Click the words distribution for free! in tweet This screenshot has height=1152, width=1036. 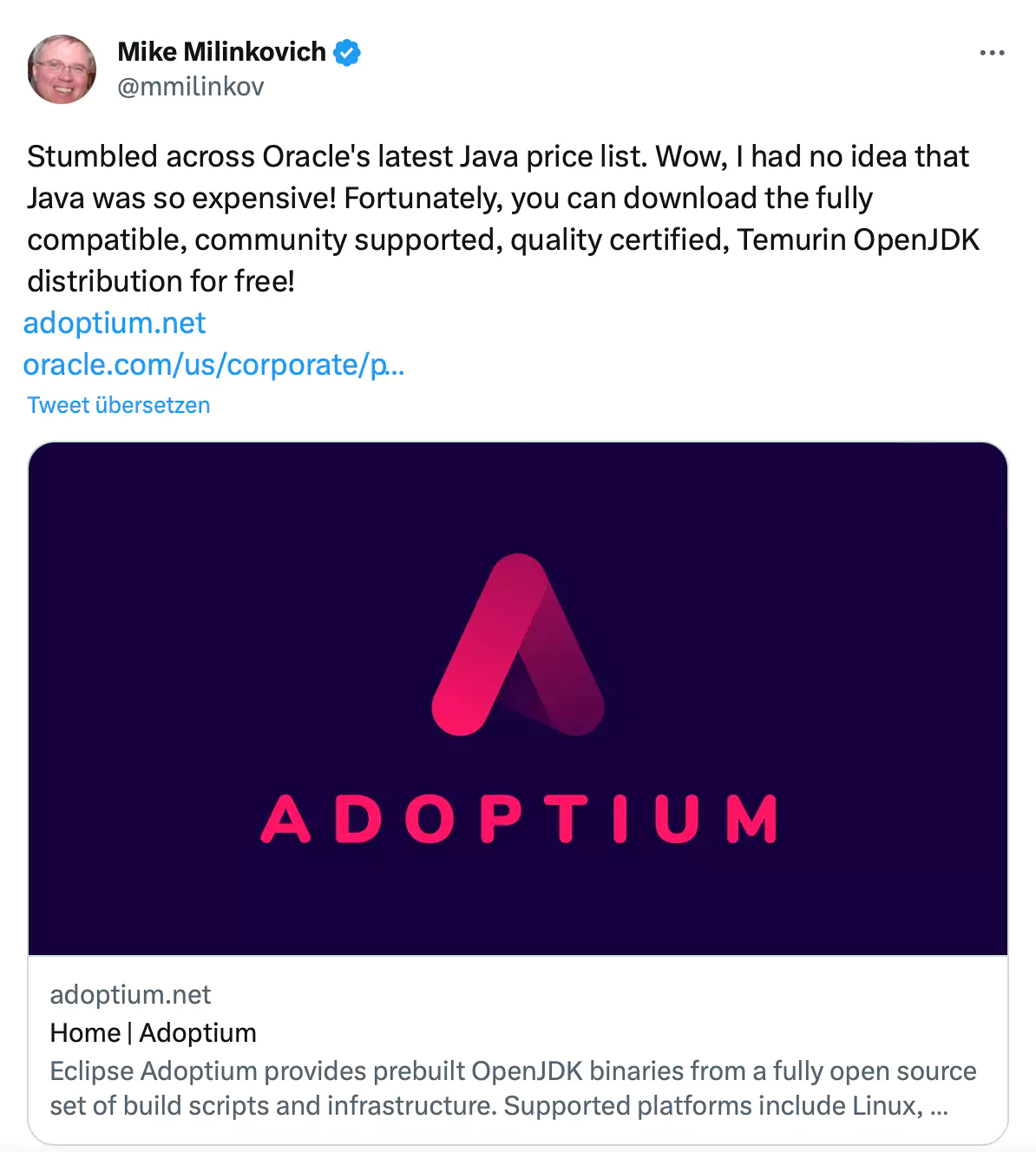click(161, 281)
